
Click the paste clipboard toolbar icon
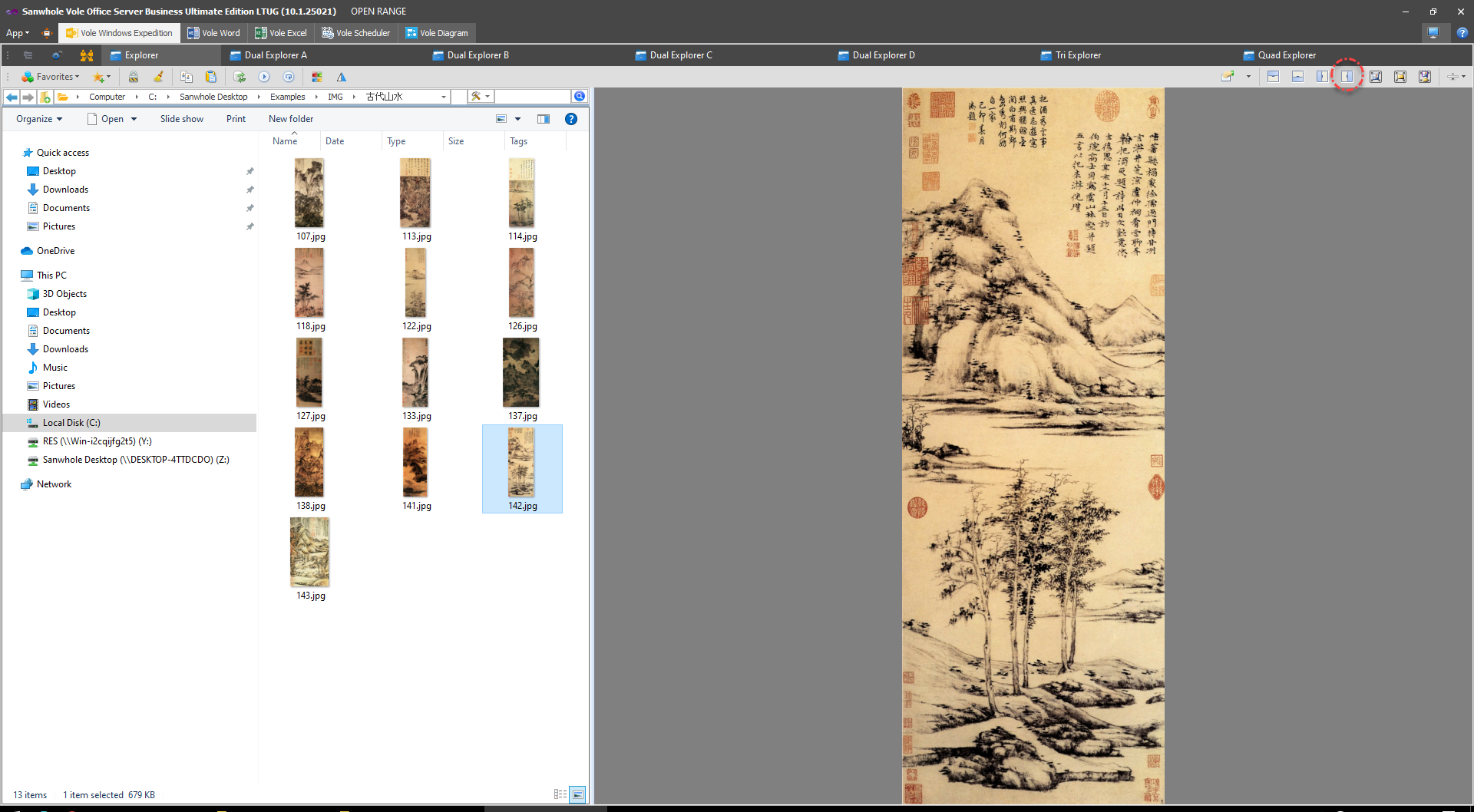(211, 77)
